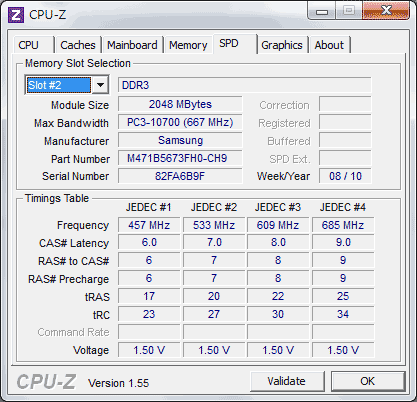Click the DDR3 memory type field

click(x=244, y=85)
